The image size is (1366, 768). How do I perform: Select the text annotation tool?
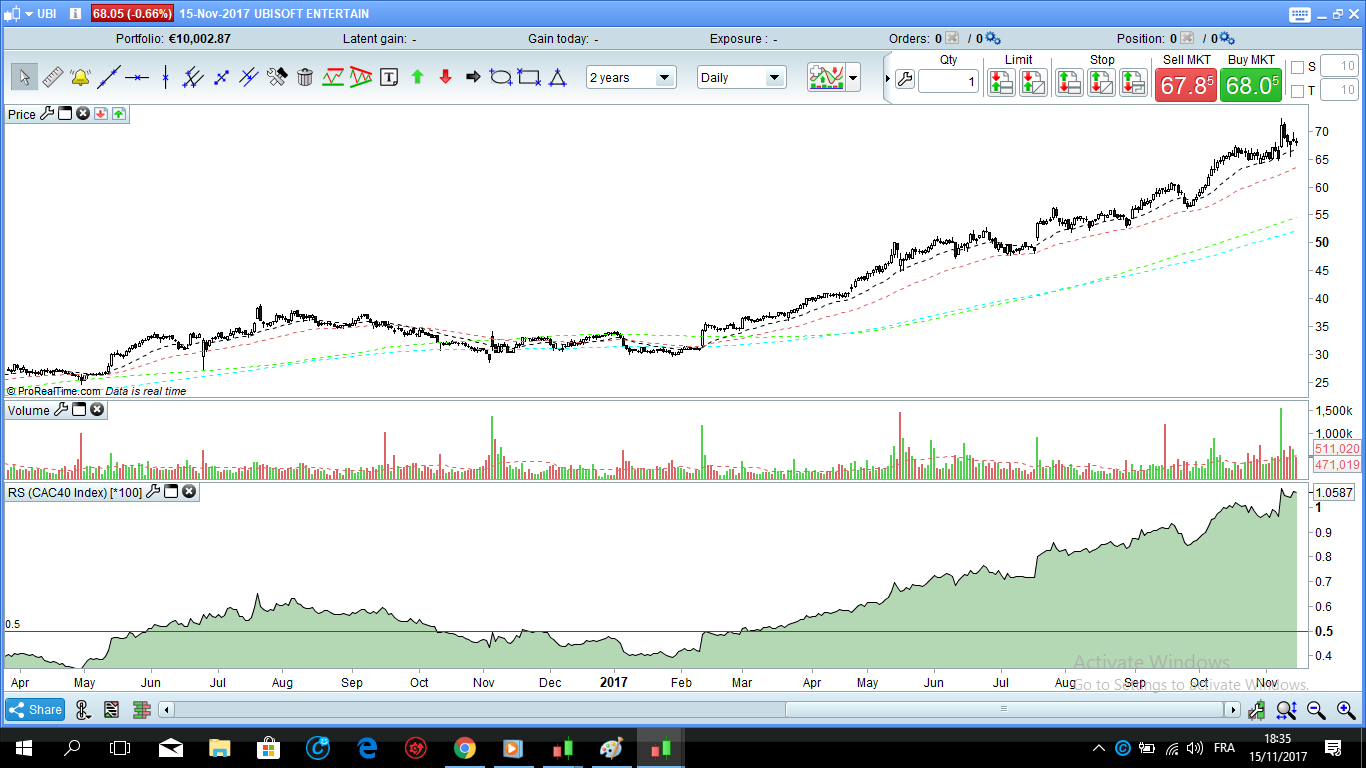point(389,77)
